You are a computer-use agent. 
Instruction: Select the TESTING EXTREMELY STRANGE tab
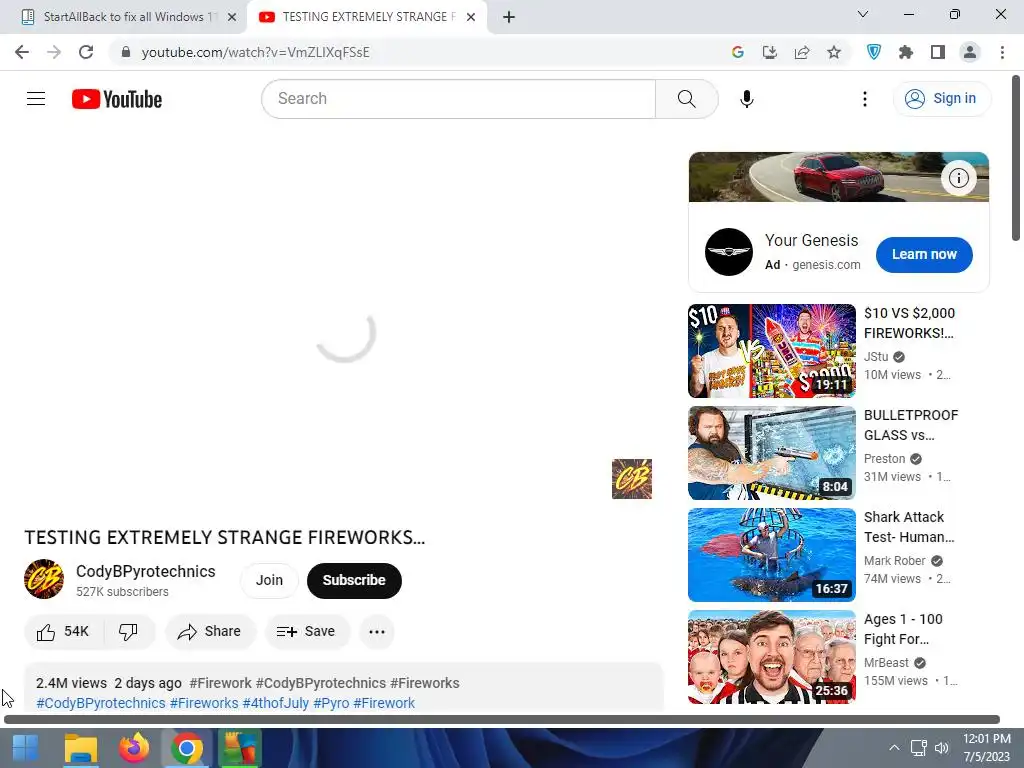[366, 17]
